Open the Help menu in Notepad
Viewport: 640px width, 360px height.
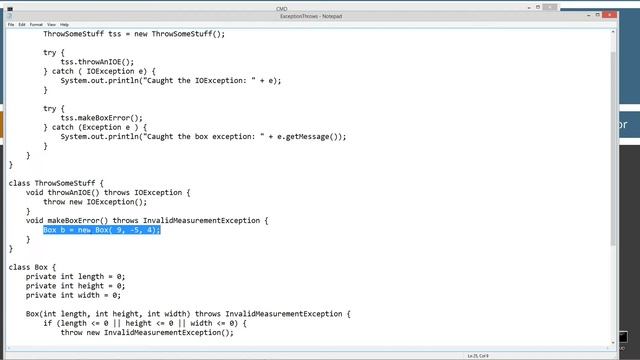[x=64, y=24]
